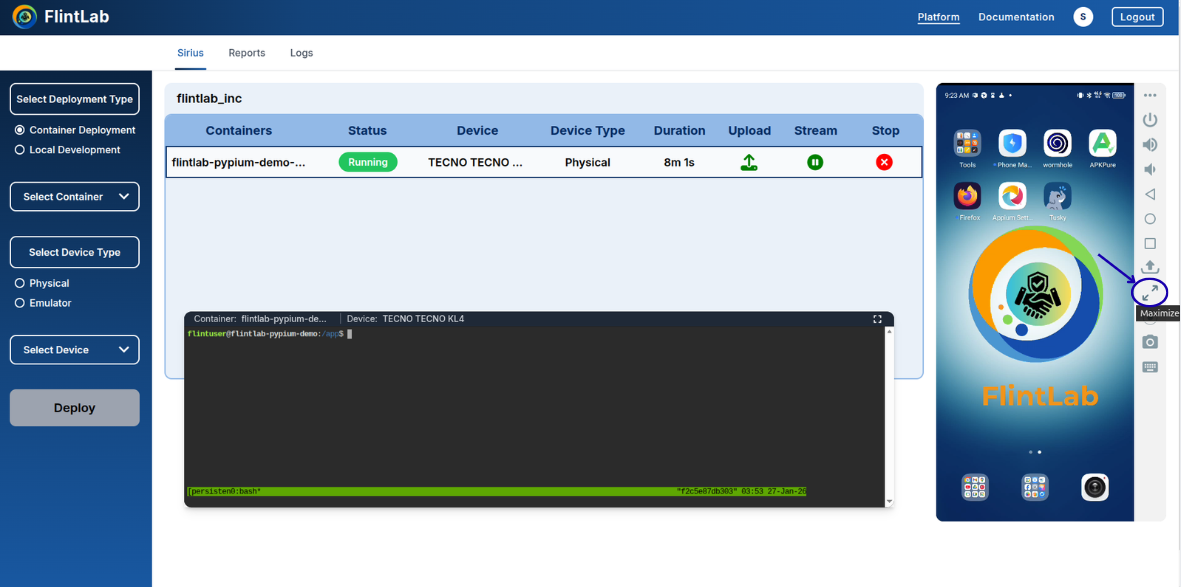Expand the terminal to fullscreen
Viewport: 1181px width, 587px height.
(877, 319)
